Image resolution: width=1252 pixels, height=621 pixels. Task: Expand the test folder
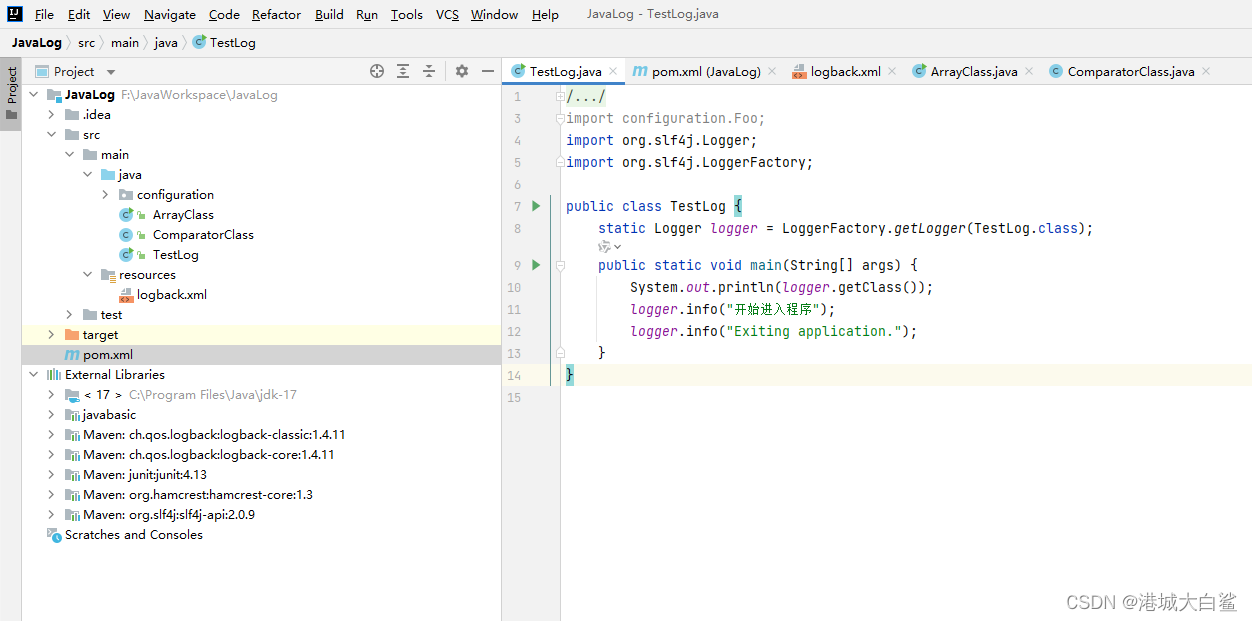pyautogui.click(x=70, y=315)
